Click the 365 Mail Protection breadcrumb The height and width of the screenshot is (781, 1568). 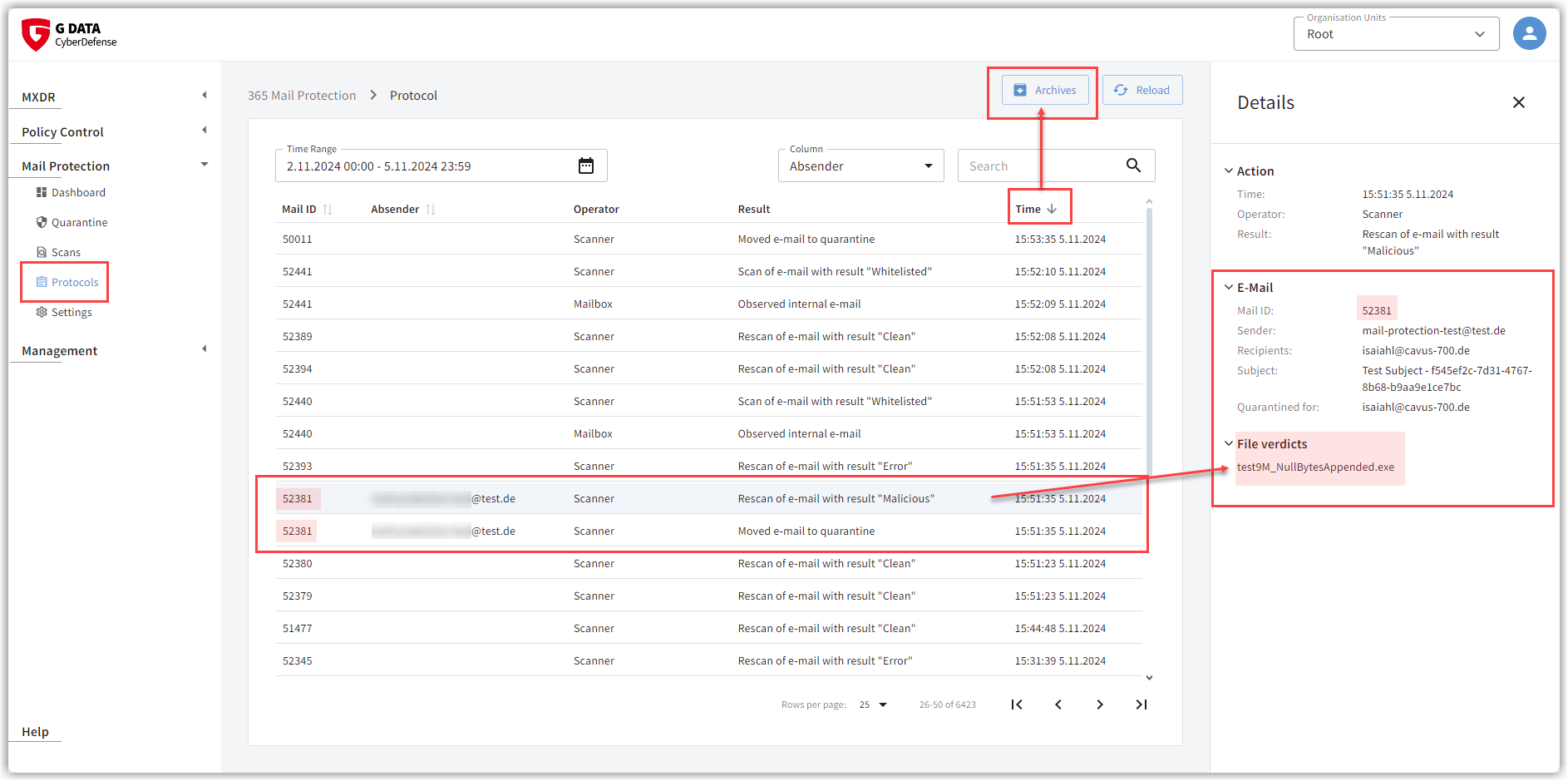click(x=302, y=96)
